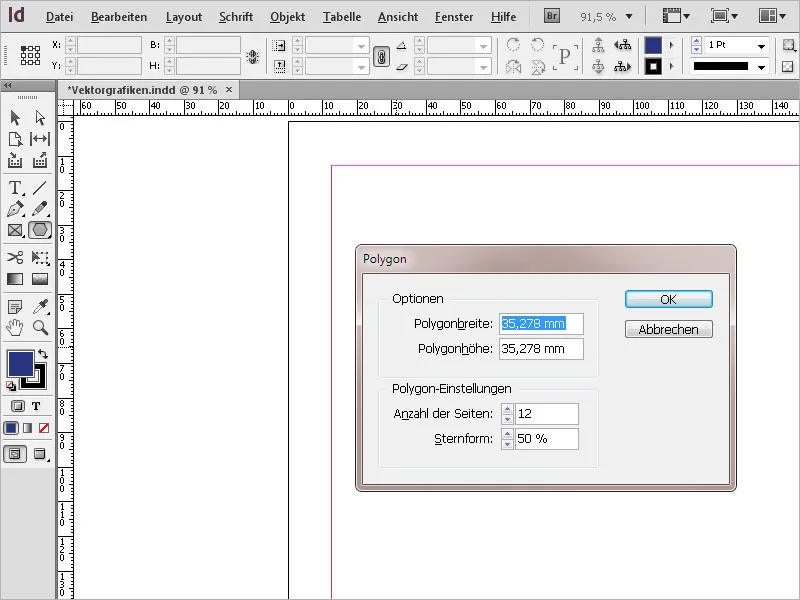This screenshot has height=600, width=800.
Task: Click the Polygonhöhe input field
Action: pyautogui.click(x=541, y=349)
